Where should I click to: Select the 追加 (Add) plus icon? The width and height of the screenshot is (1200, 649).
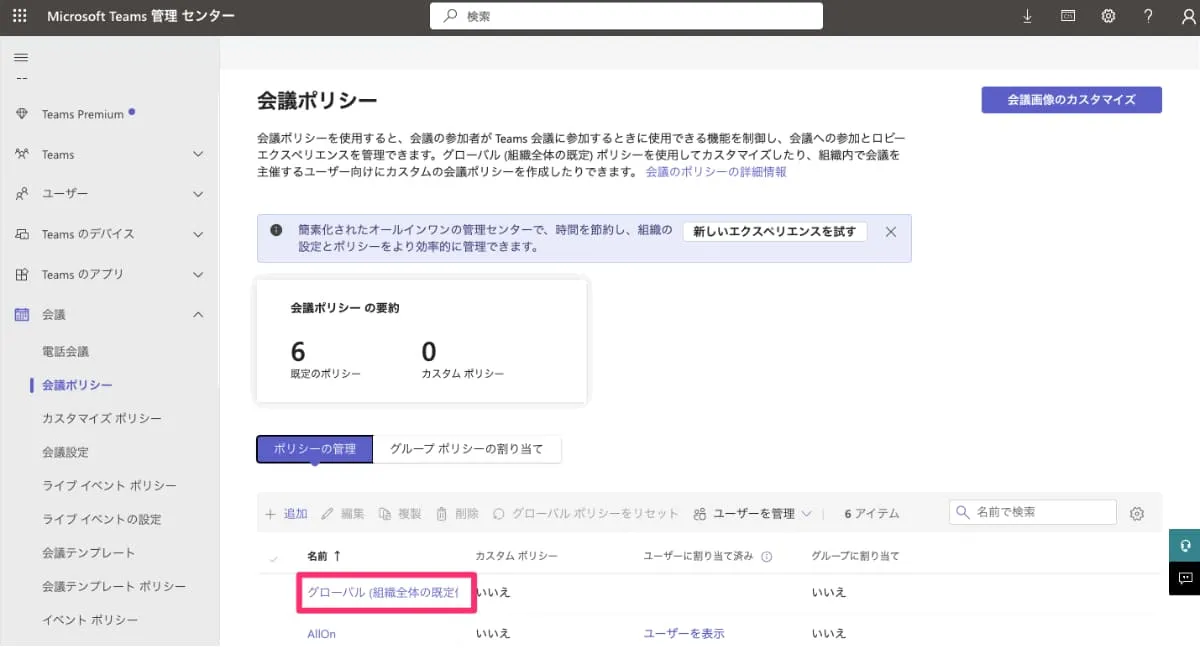tap(270, 513)
